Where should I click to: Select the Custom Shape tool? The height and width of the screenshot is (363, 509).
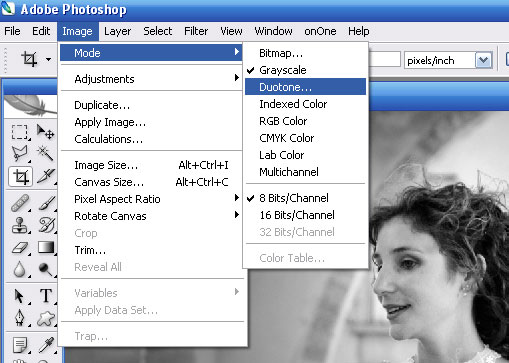(x=45, y=318)
